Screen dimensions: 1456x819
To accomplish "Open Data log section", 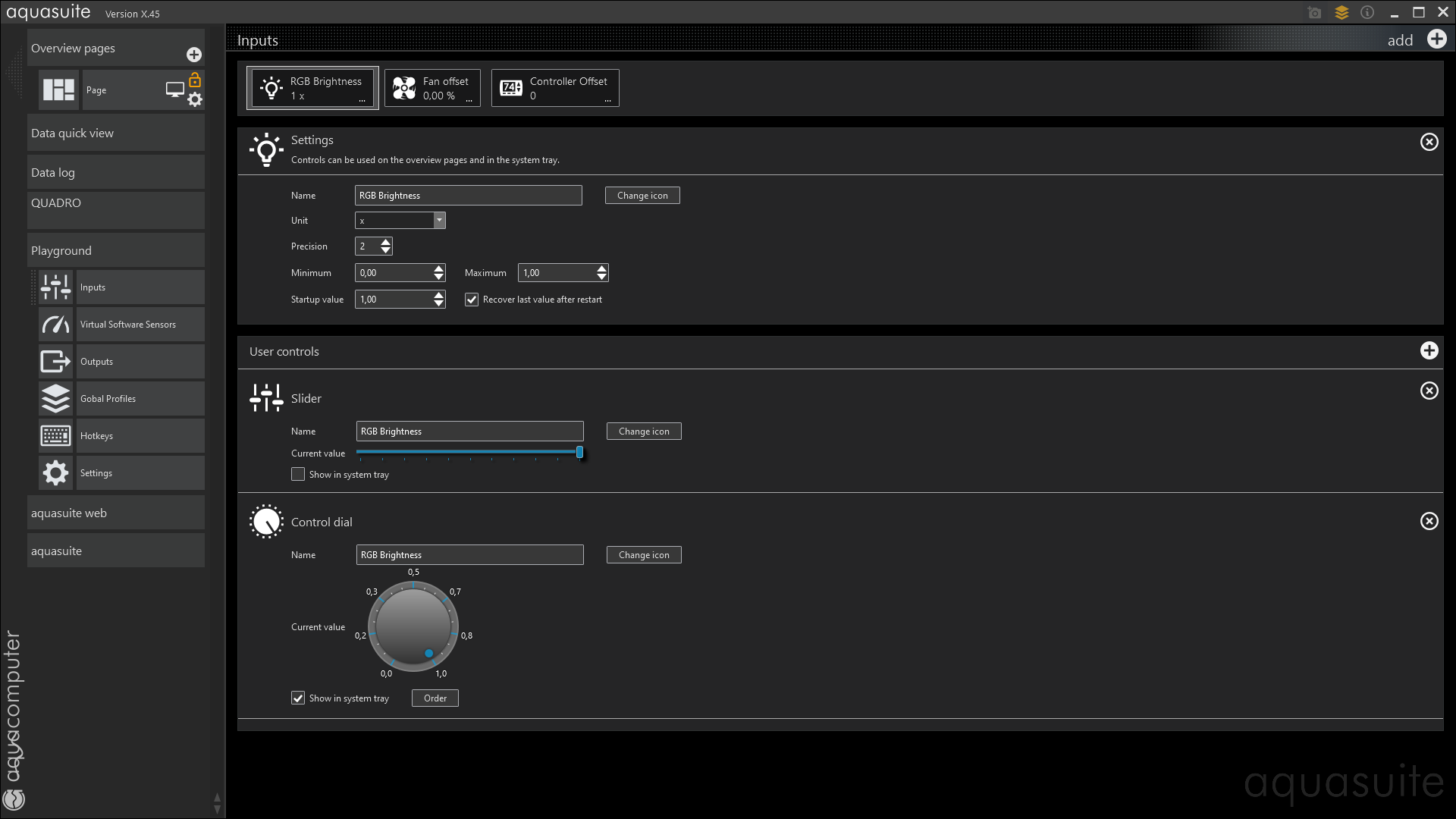I will point(116,172).
